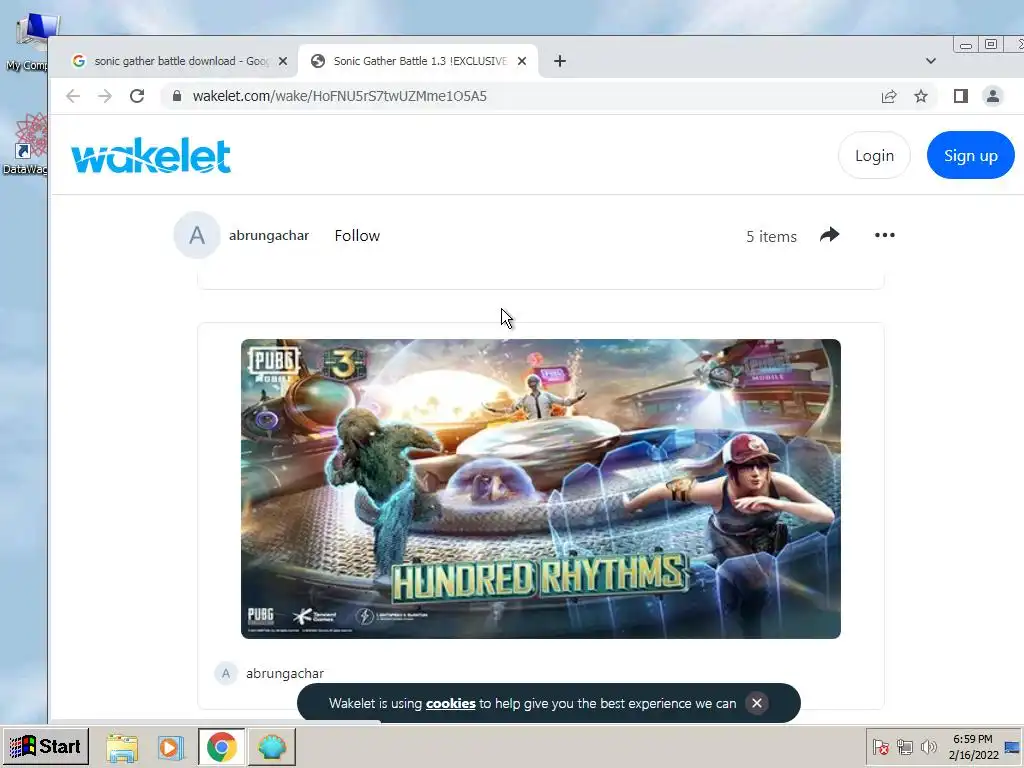Reload the Wakelet page

point(136,97)
